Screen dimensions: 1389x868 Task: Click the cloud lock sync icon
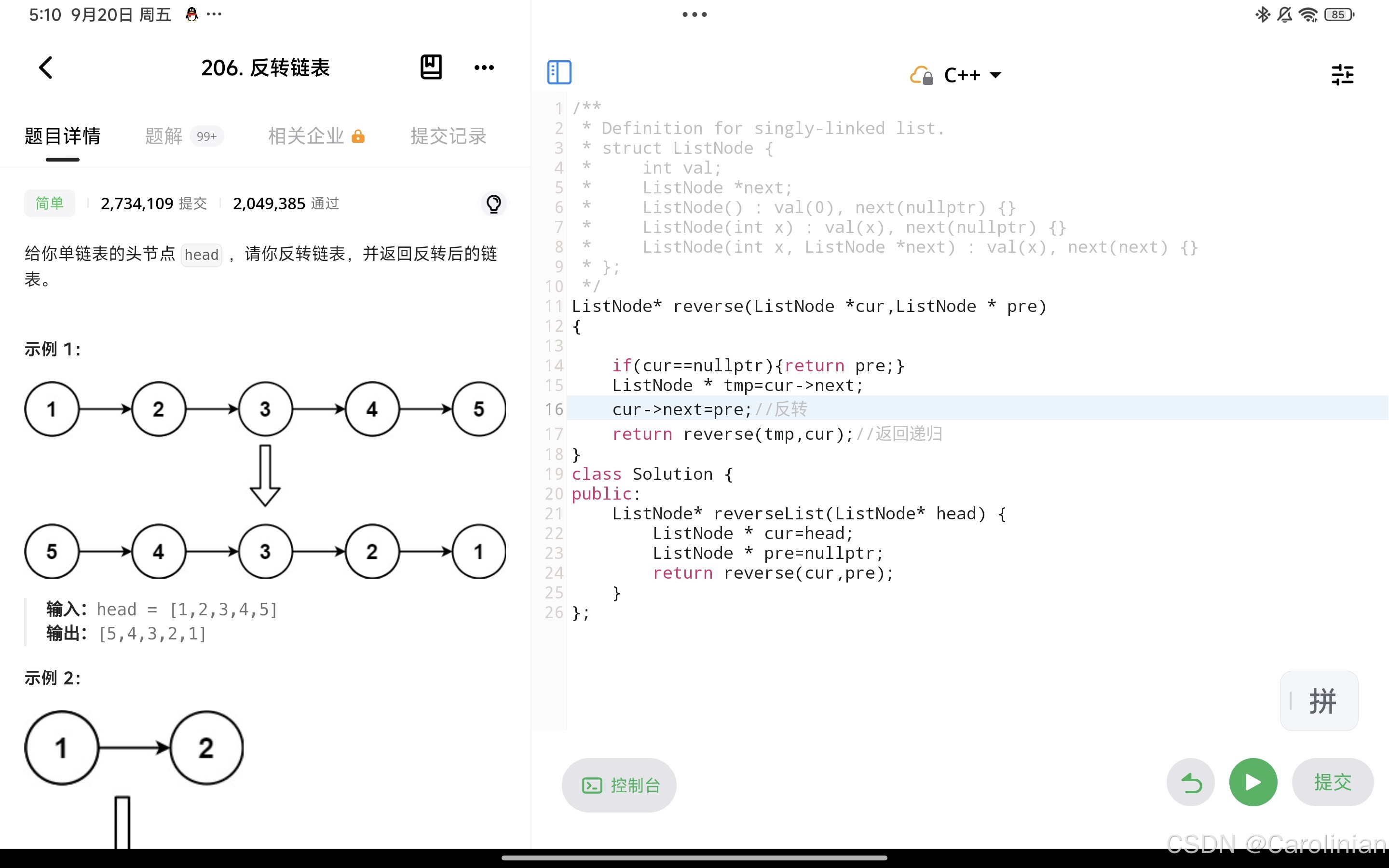point(922,75)
